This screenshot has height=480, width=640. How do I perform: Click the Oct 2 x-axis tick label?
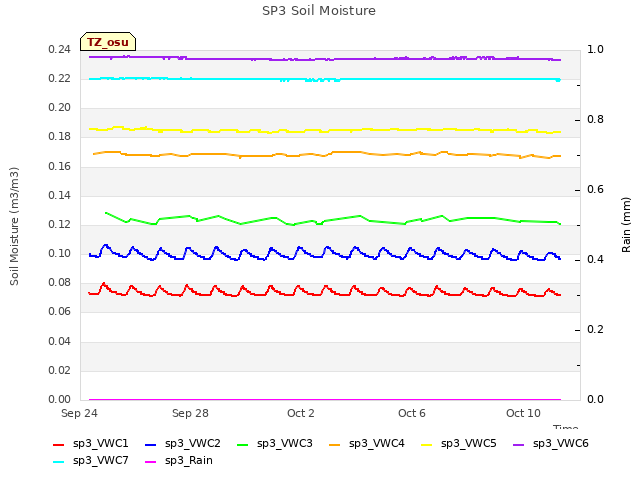click(301, 413)
